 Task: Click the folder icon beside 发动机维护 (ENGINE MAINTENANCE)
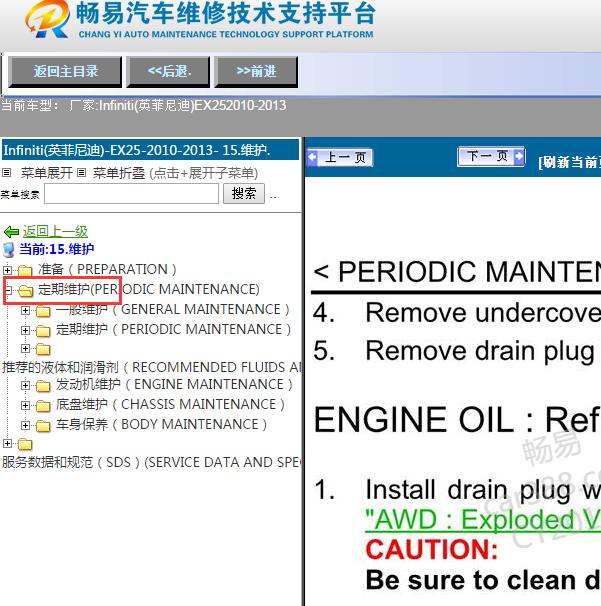[x=43, y=385]
